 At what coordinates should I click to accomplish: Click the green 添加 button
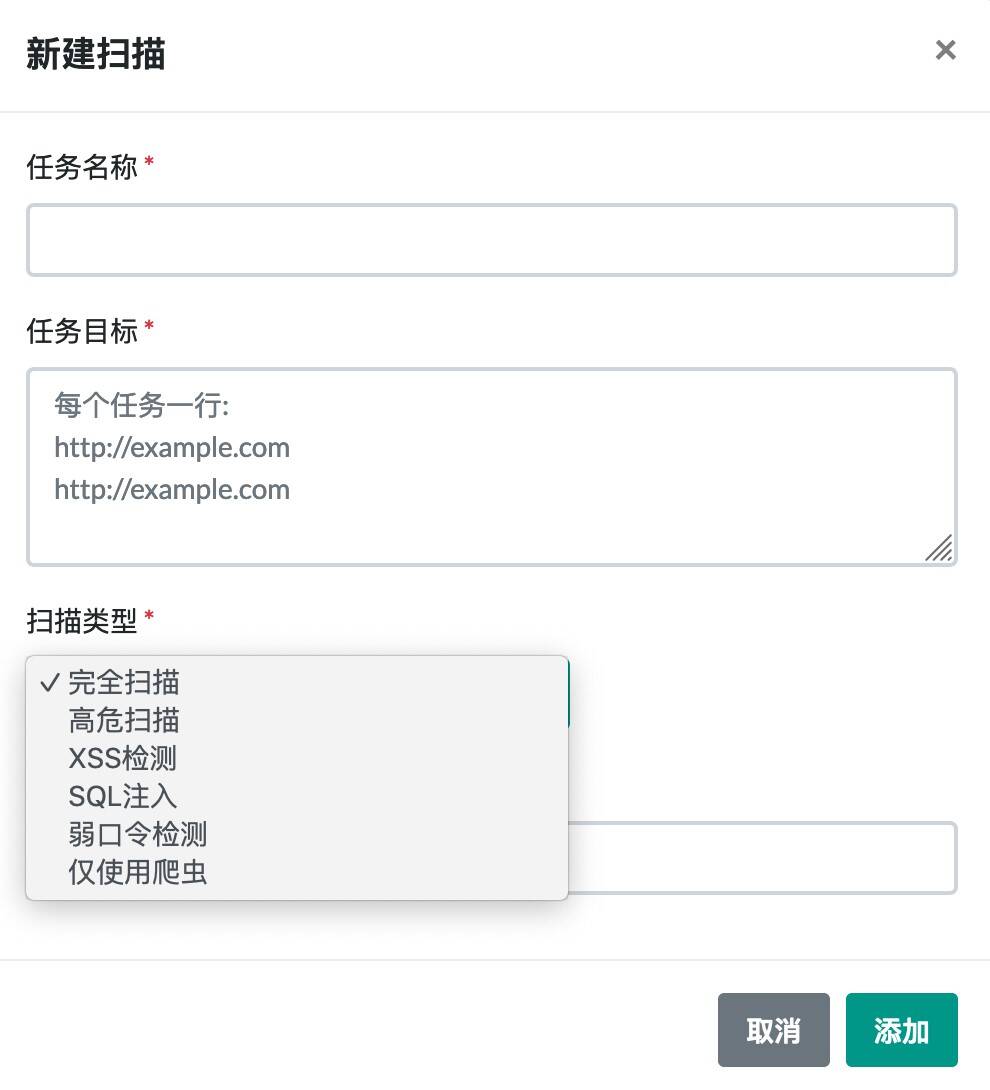(902, 1030)
